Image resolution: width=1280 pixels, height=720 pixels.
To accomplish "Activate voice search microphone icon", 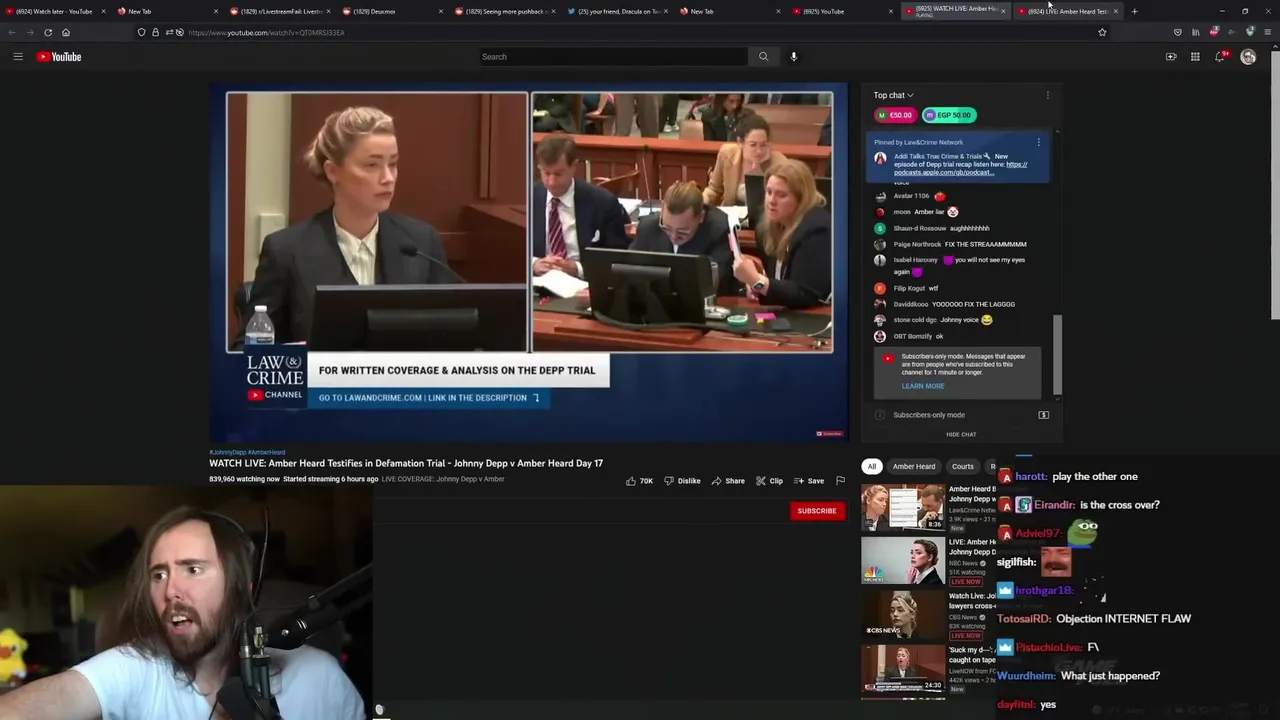I will [x=794, y=57].
